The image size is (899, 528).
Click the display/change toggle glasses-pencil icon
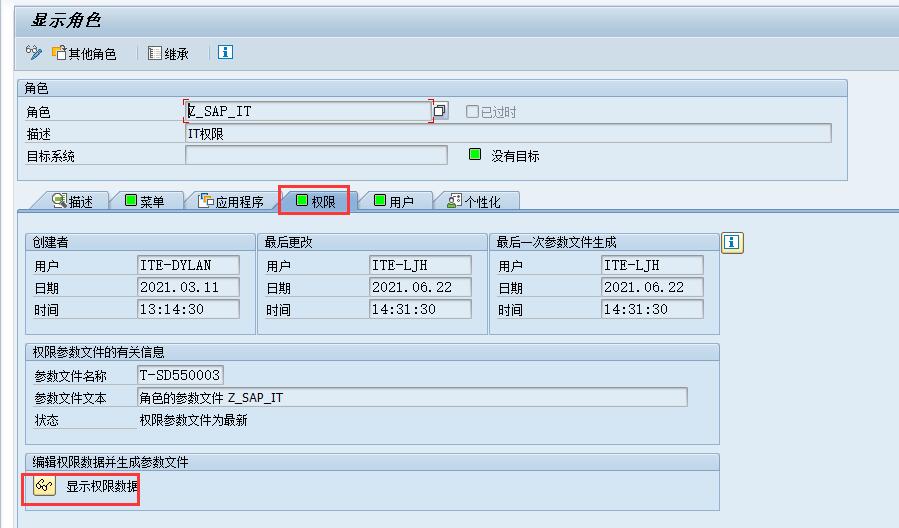click(34, 53)
